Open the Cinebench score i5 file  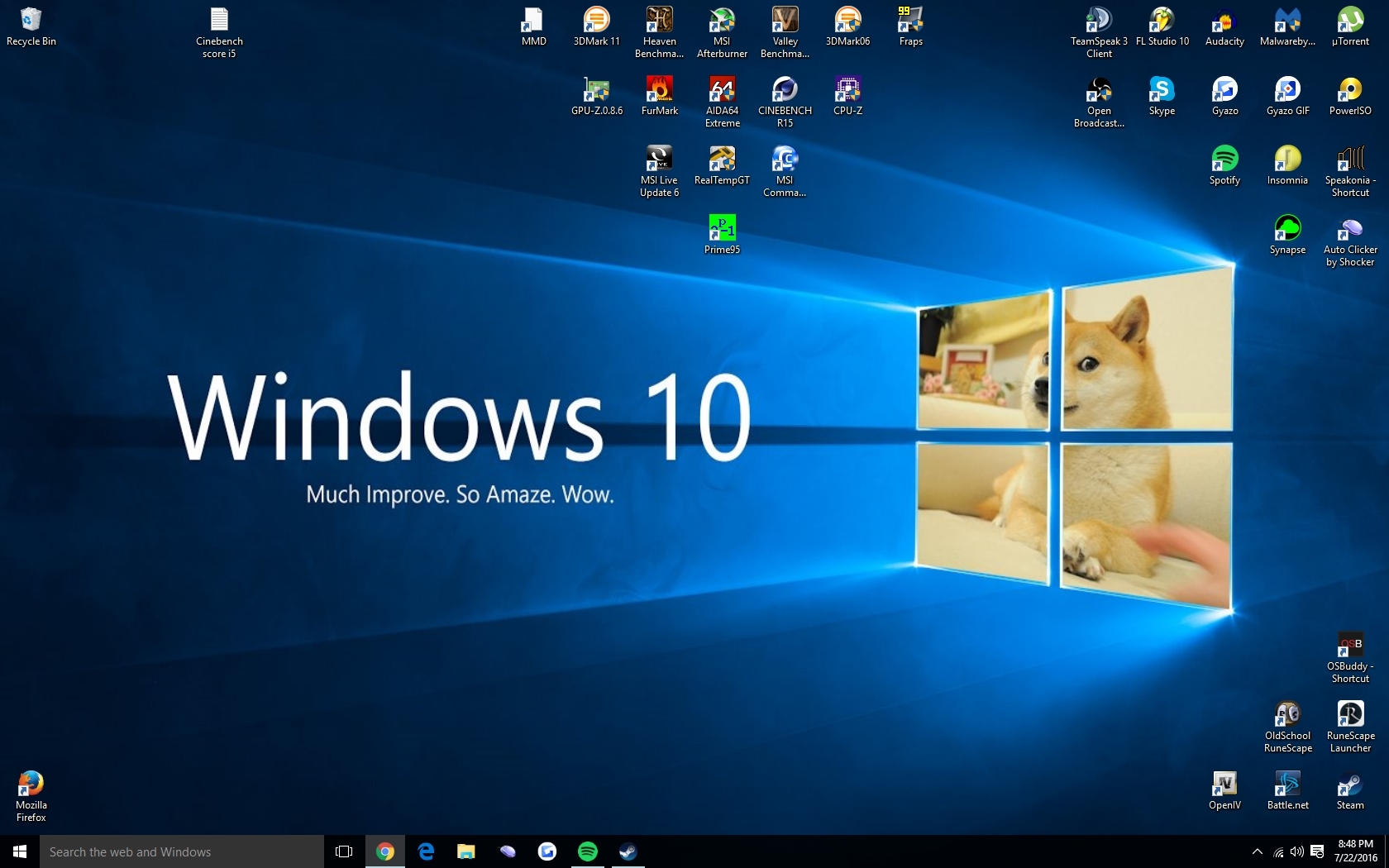pyautogui.click(x=219, y=33)
